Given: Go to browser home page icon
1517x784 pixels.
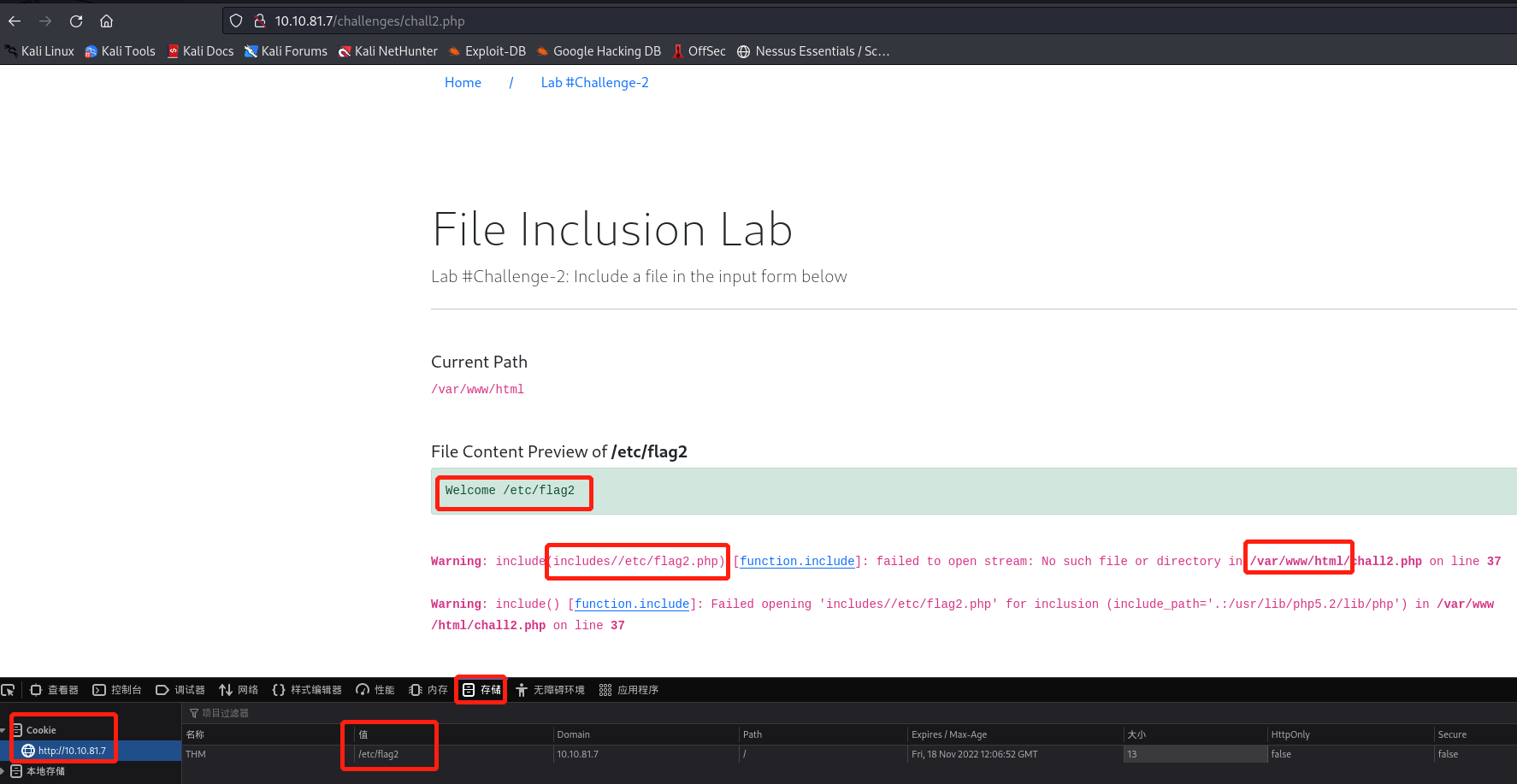Looking at the screenshot, I should click(106, 21).
